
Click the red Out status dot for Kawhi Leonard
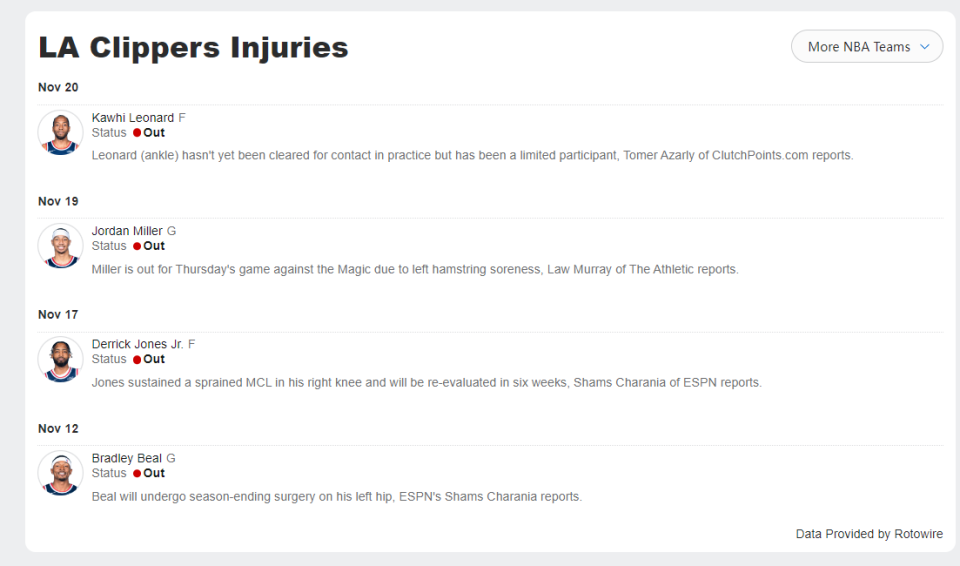(x=137, y=133)
